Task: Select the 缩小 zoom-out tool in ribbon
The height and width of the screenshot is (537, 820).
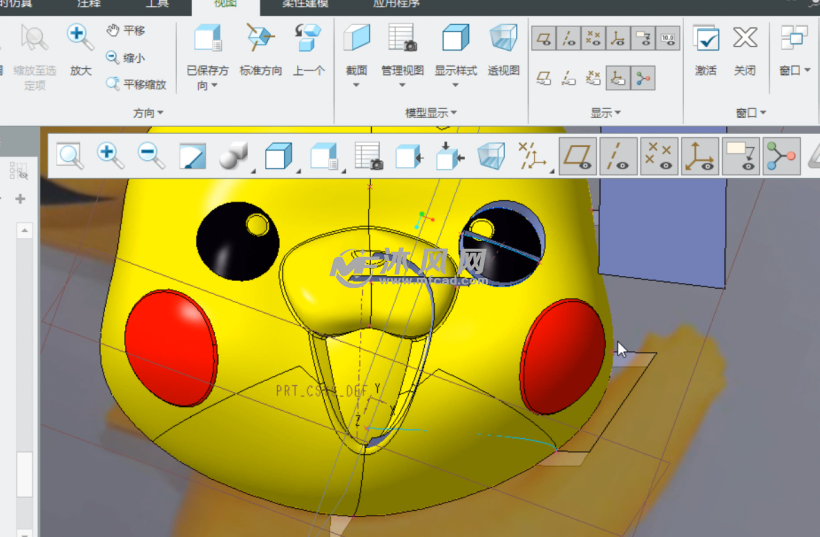Action: (126, 58)
